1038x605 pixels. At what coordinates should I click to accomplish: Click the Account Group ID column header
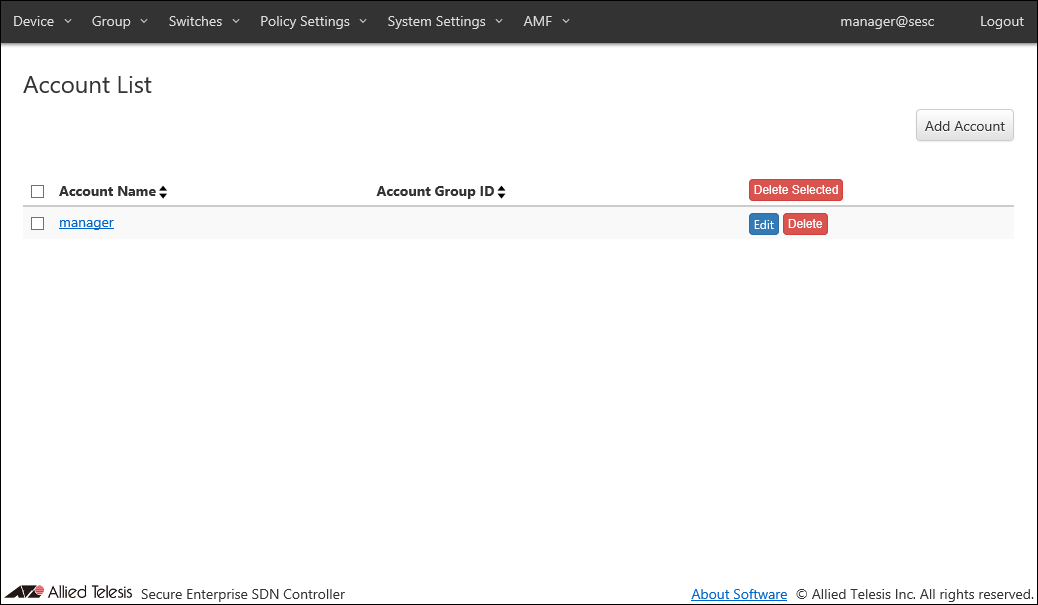435,191
